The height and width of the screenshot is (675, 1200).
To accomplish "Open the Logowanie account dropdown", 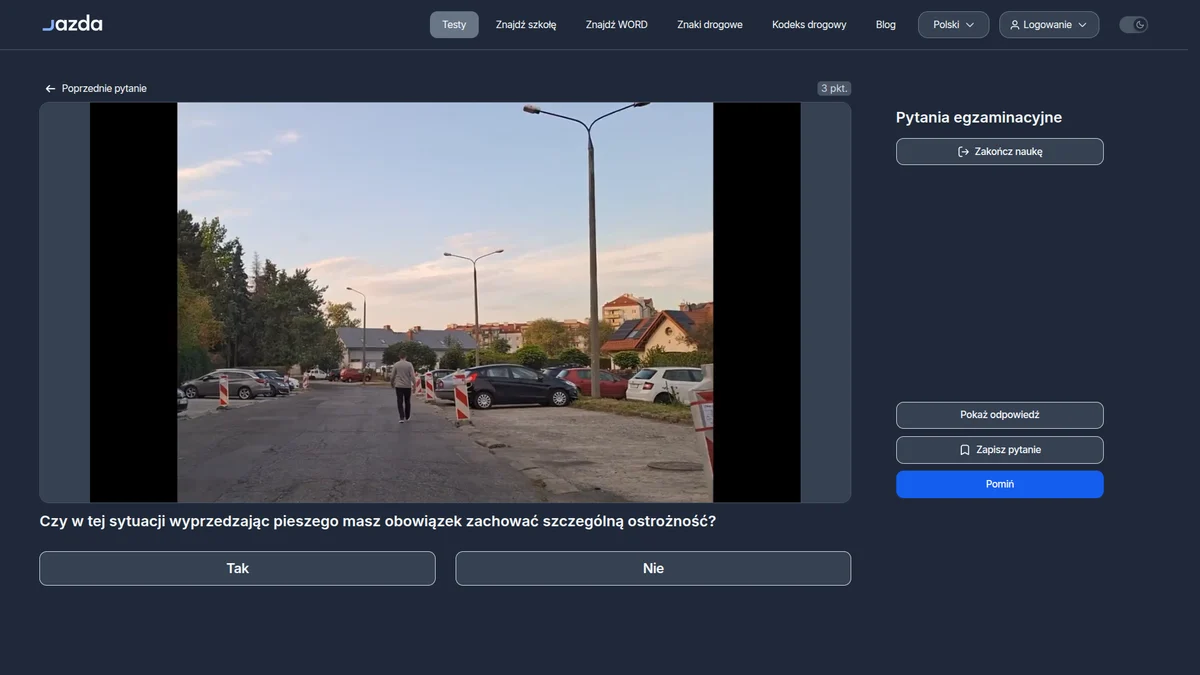I will tap(1049, 25).
